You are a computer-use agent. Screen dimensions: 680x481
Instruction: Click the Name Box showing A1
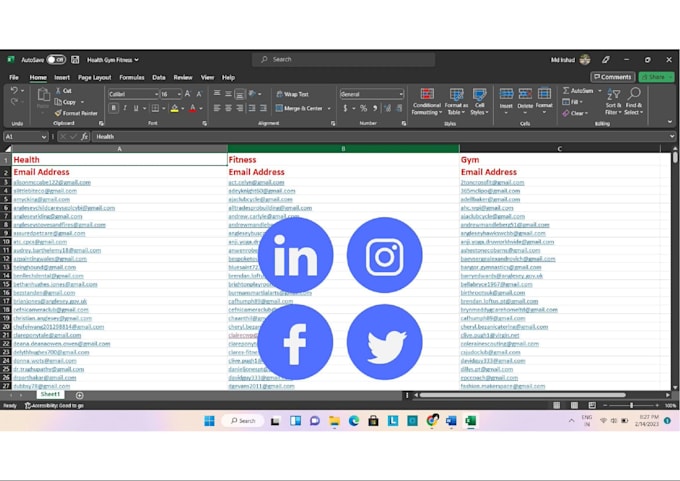pos(25,137)
